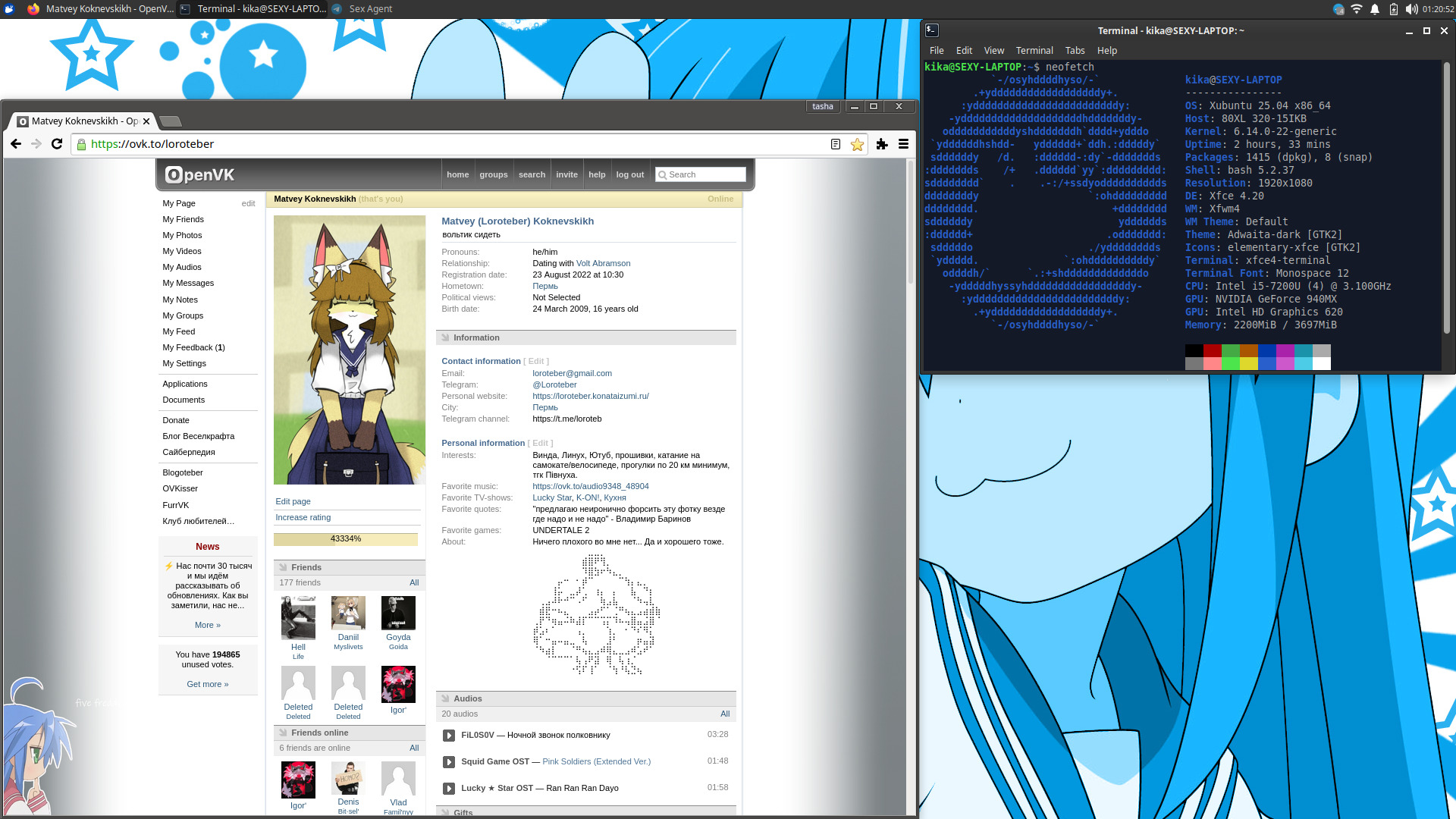
Task: Open the OpenVK groups nav item
Action: pos(493,175)
